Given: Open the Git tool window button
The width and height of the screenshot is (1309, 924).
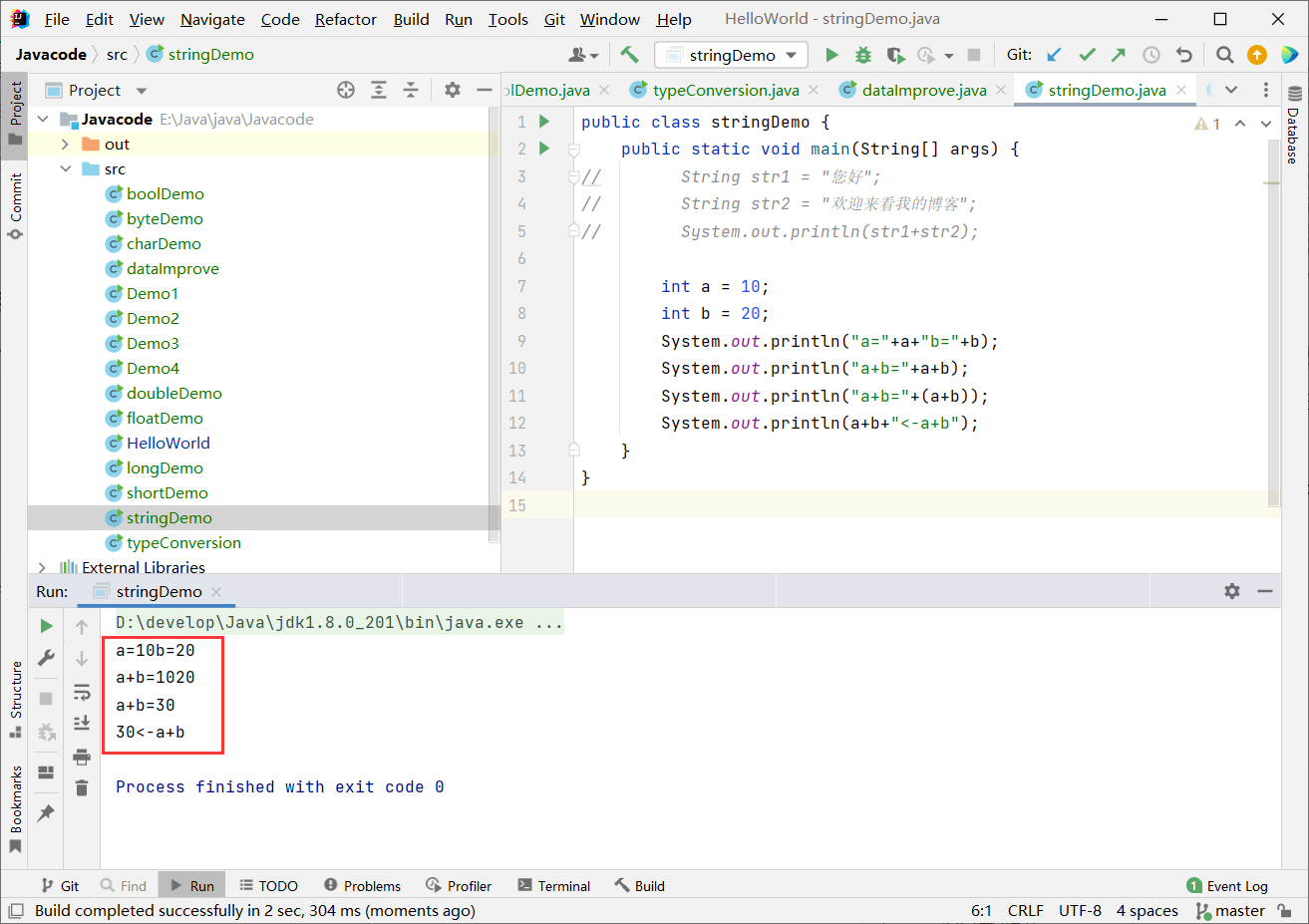Looking at the screenshot, I should click(x=60, y=885).
